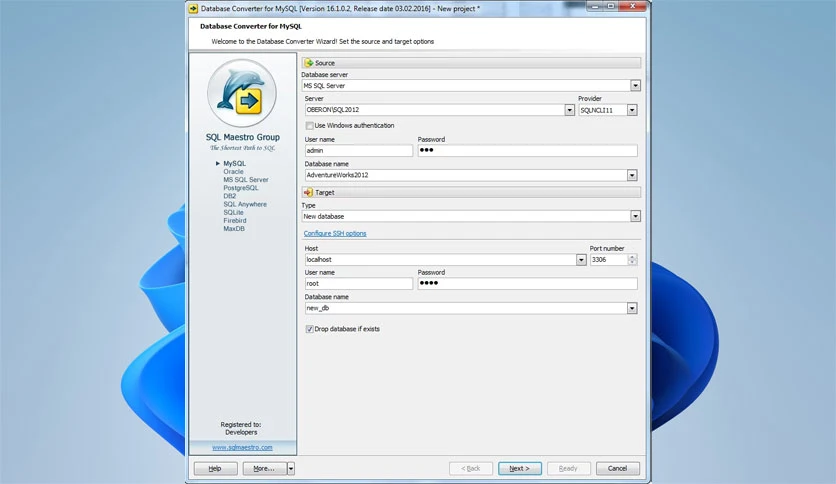Visit www.sqlmaestro.com link
This screenshot has height=484, width=836.
pos(242,447)
